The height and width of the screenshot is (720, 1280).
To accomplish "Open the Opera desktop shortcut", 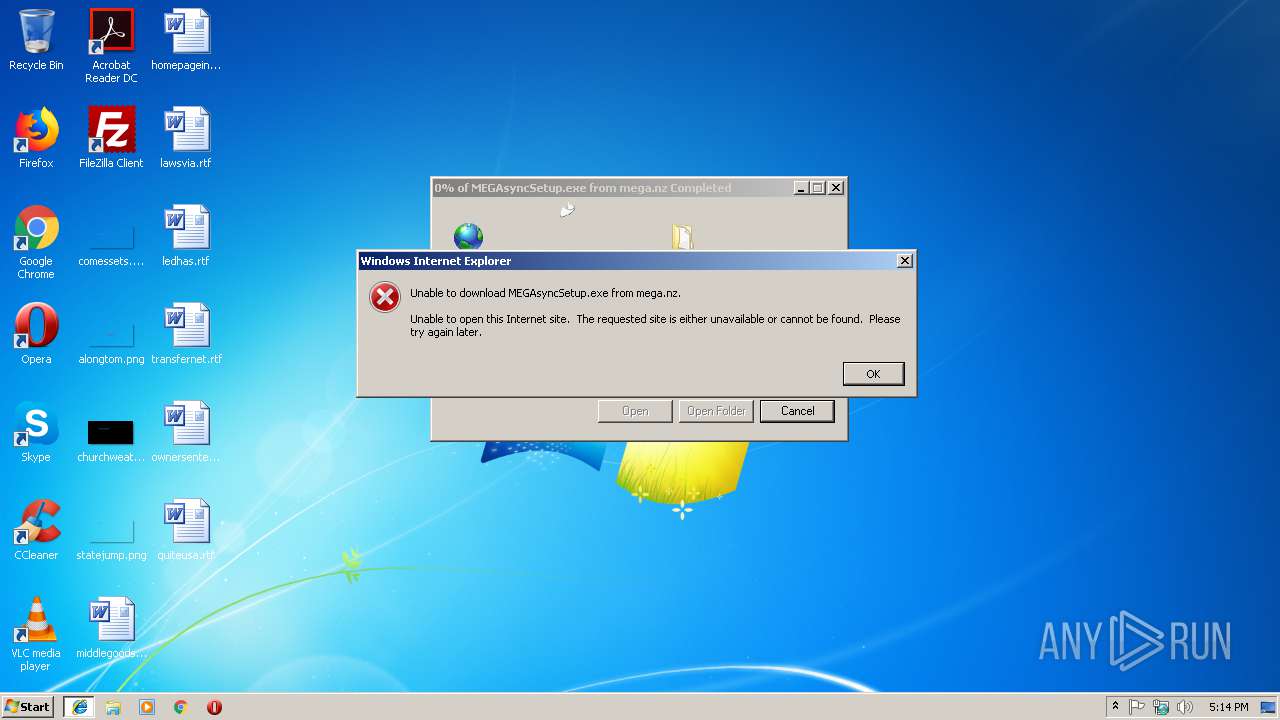I will (x=36, y=334).
